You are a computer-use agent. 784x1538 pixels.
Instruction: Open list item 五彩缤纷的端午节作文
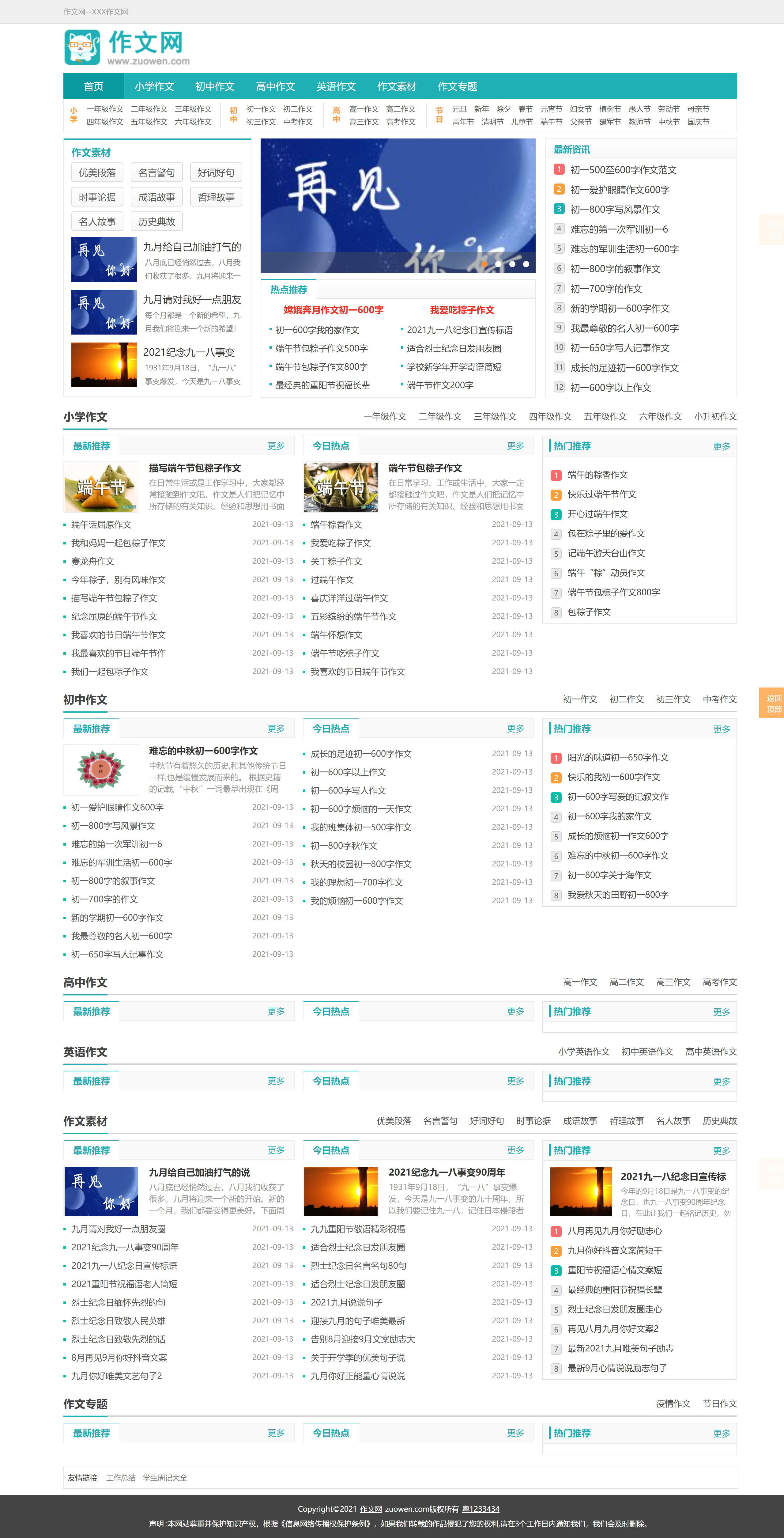coord(353,616)
